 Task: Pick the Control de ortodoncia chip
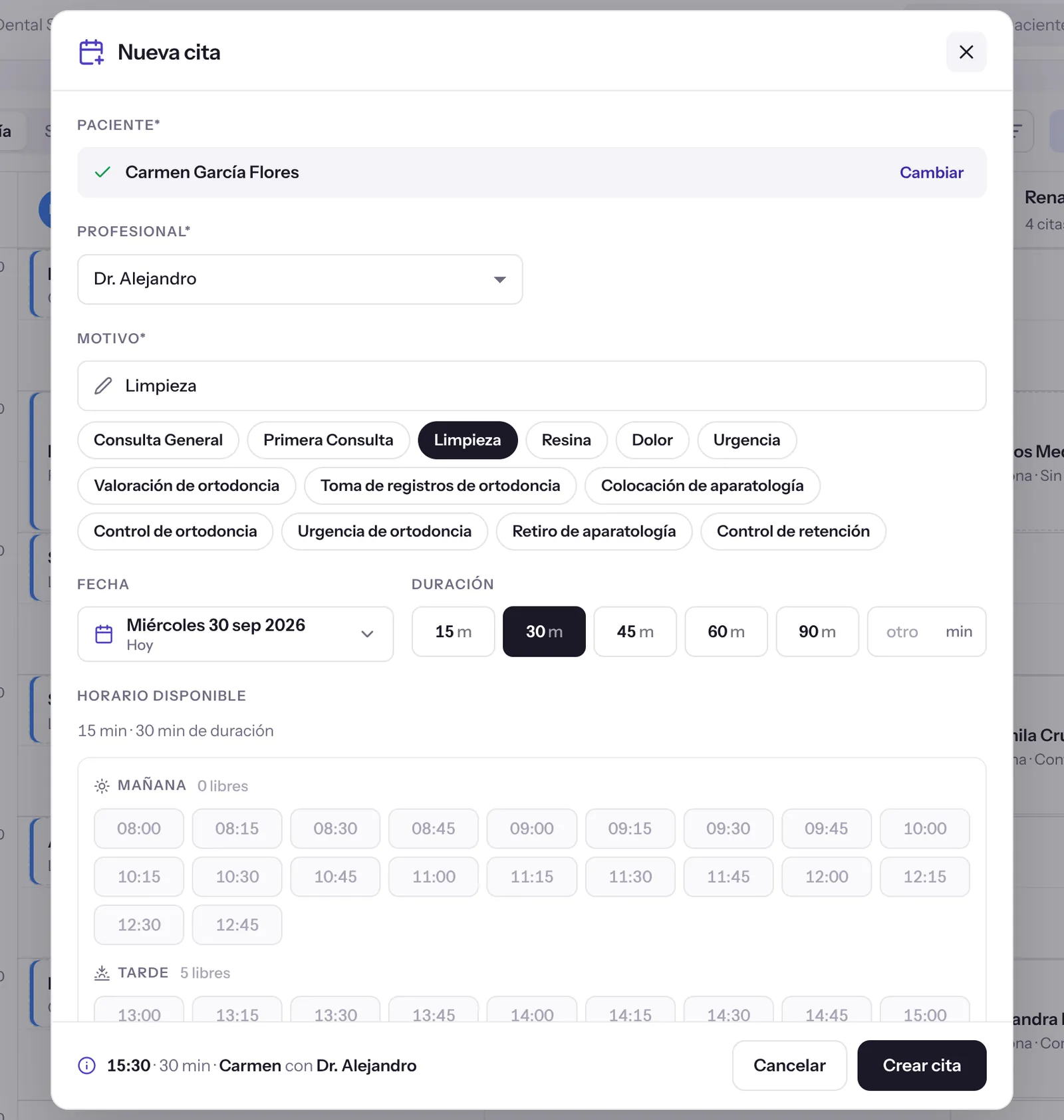[176, 531]
